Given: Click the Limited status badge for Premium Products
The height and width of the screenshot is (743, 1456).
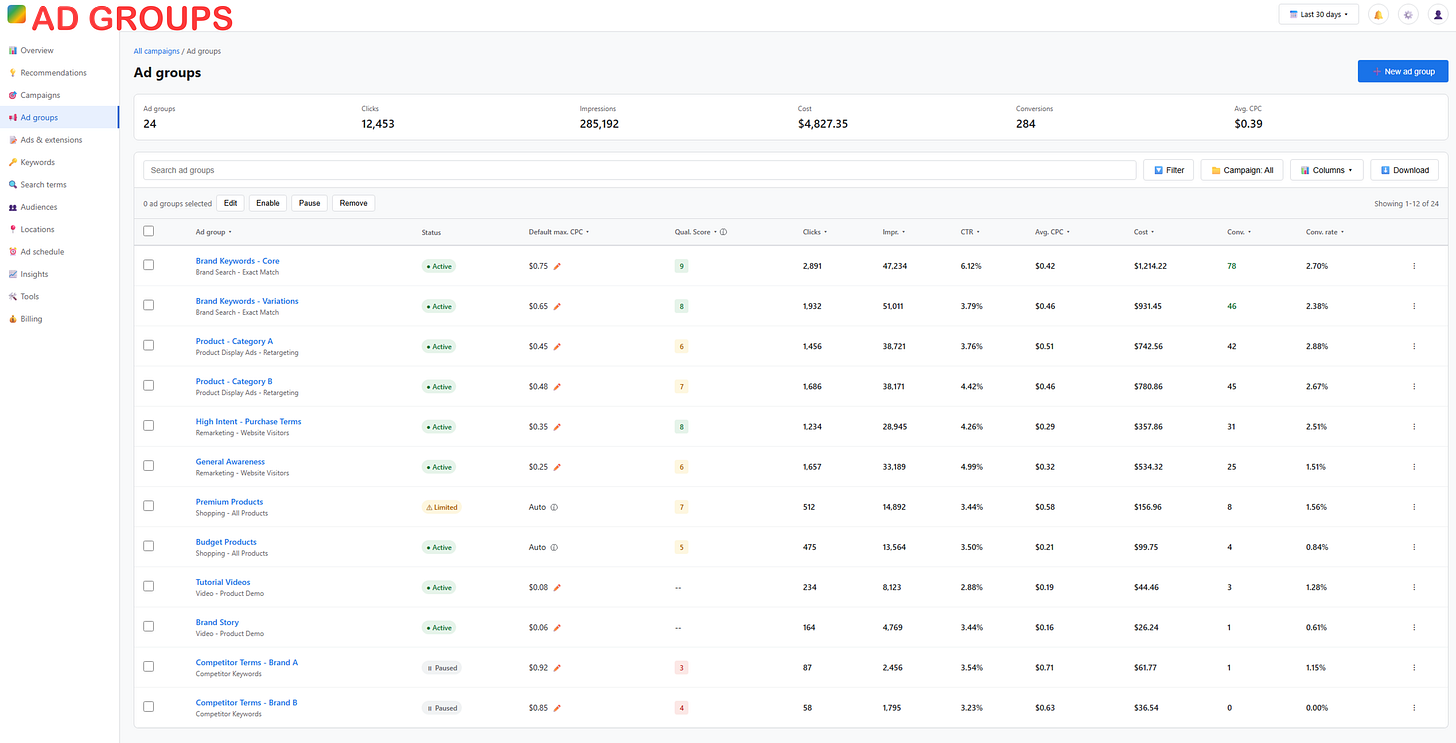Looking at the screenshot, I should pos(441,507).
